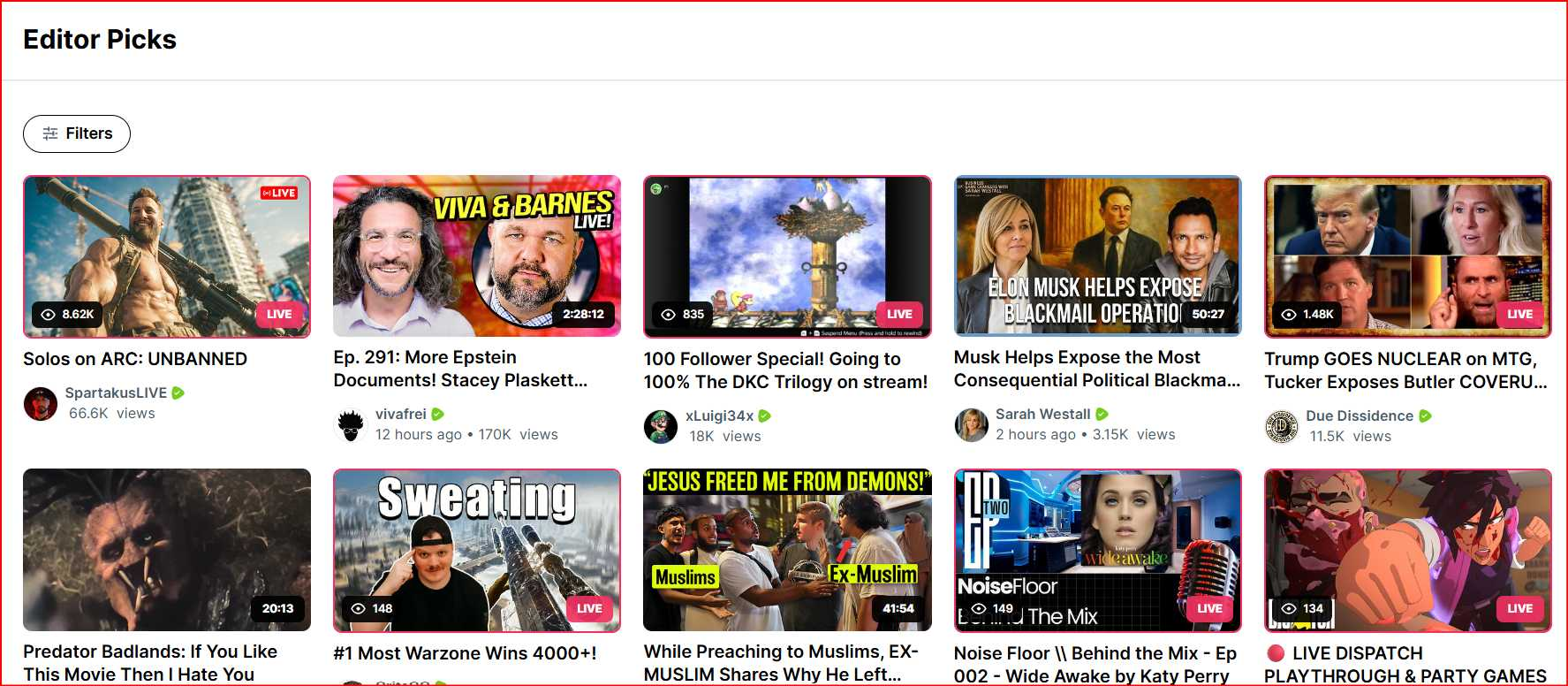Click xLuigi34x channel avatar
1568x686 pixels.
pyautogui.click(x=661, y=426)
